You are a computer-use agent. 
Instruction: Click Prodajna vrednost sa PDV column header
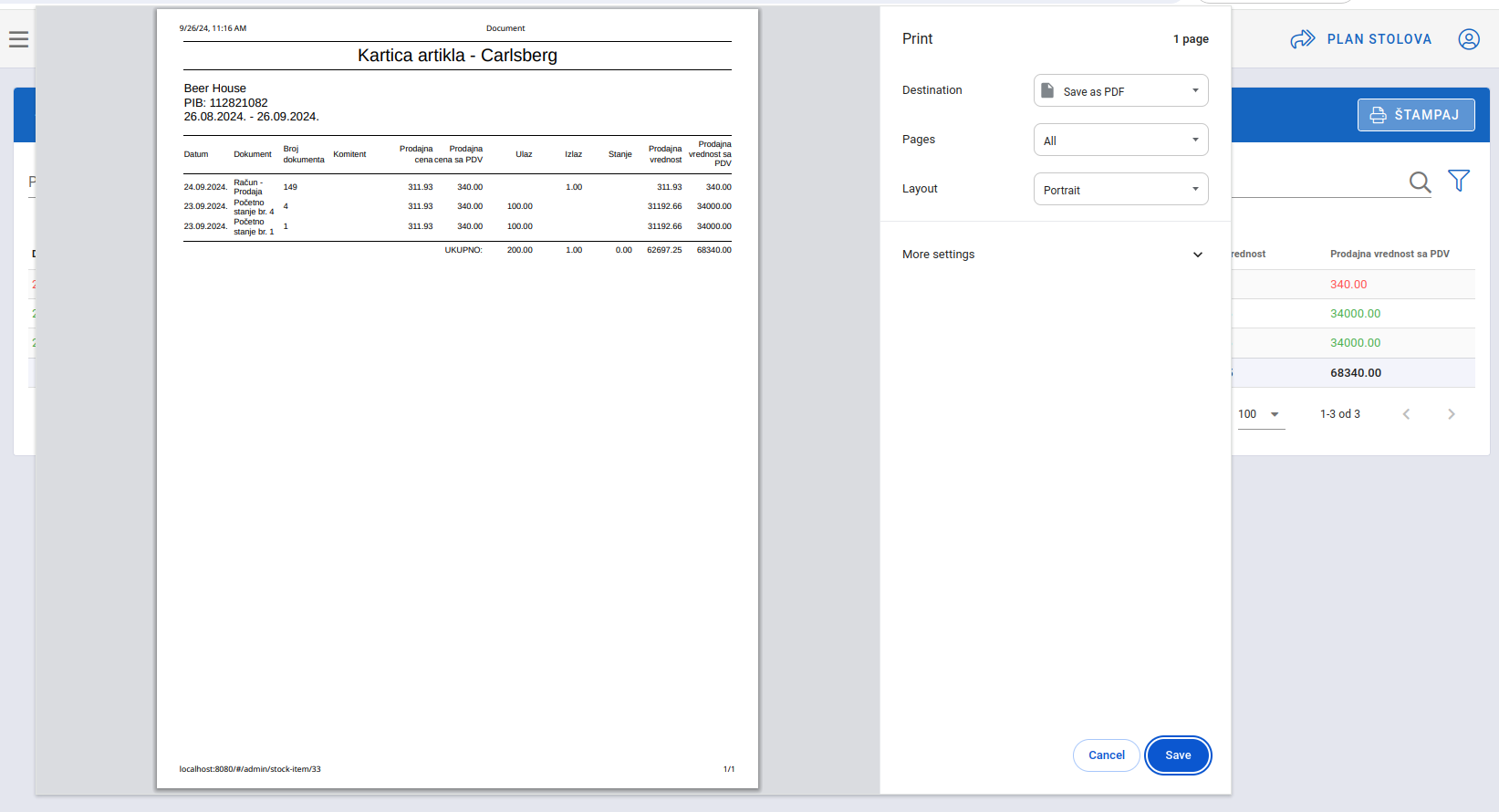tap(1390, 254)
